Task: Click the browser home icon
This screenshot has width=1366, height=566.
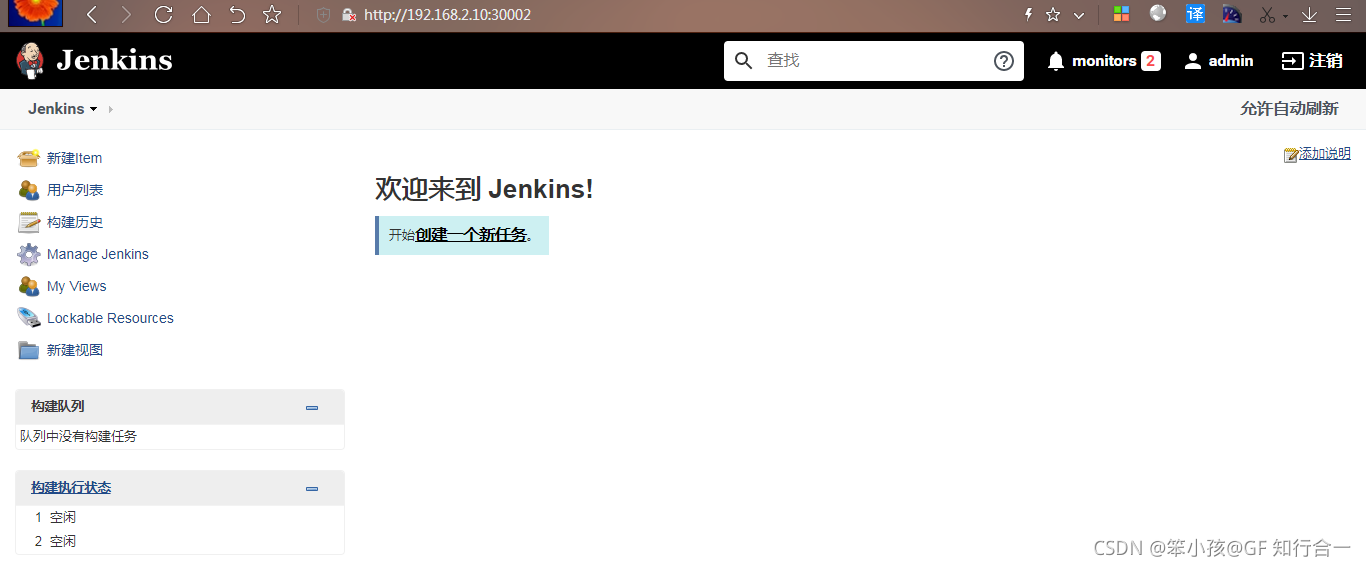Action: click(201, 15)
